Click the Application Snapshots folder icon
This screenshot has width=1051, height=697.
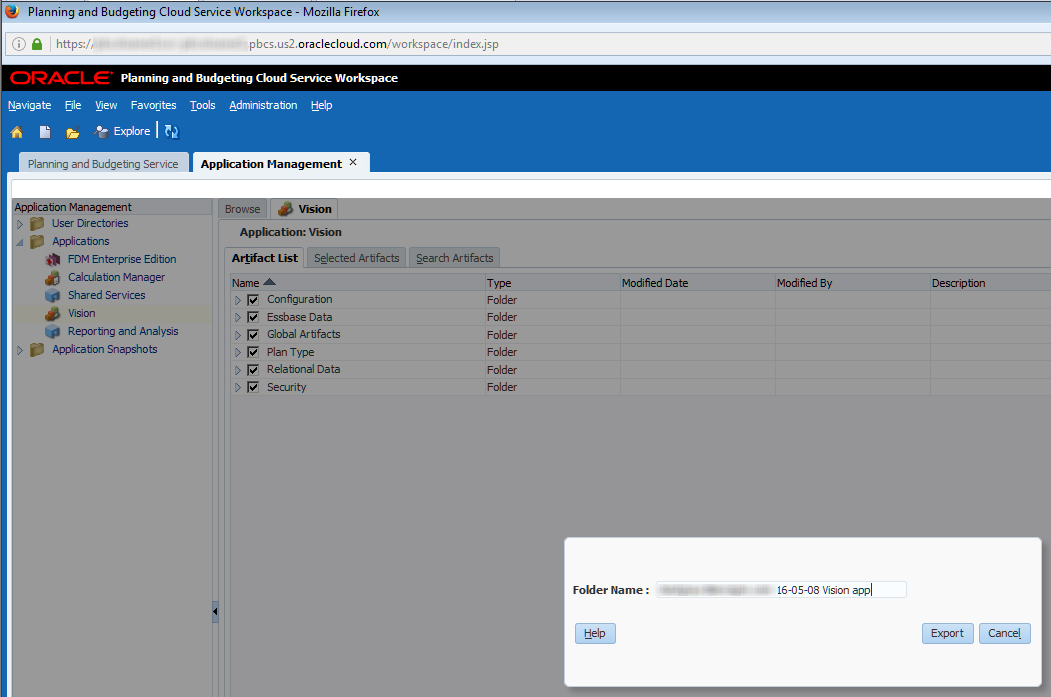point(38,349)
